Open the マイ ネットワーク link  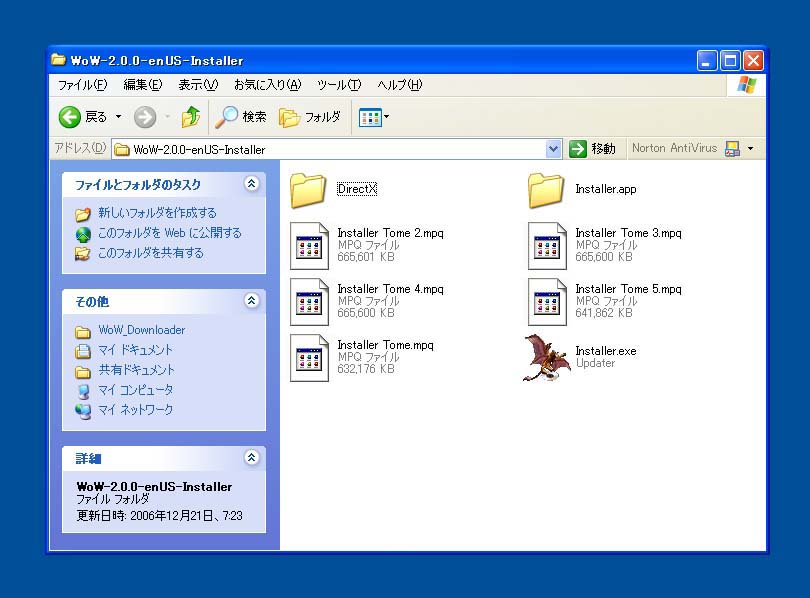pos(135,410)
